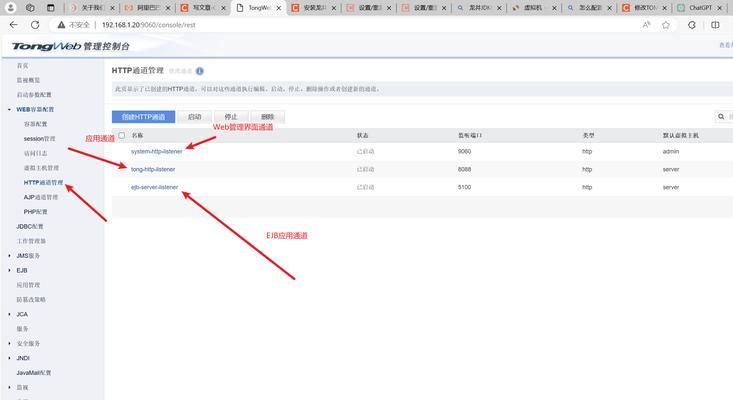733x400 pixels.
Task: Click the 名称 column header
Action: point(137,135)
